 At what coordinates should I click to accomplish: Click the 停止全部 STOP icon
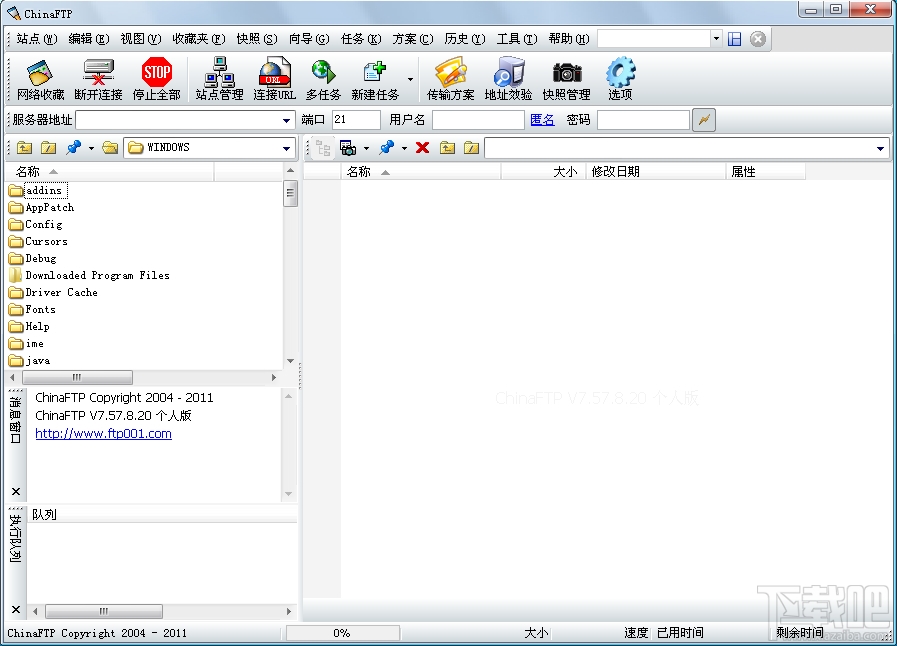157,80
